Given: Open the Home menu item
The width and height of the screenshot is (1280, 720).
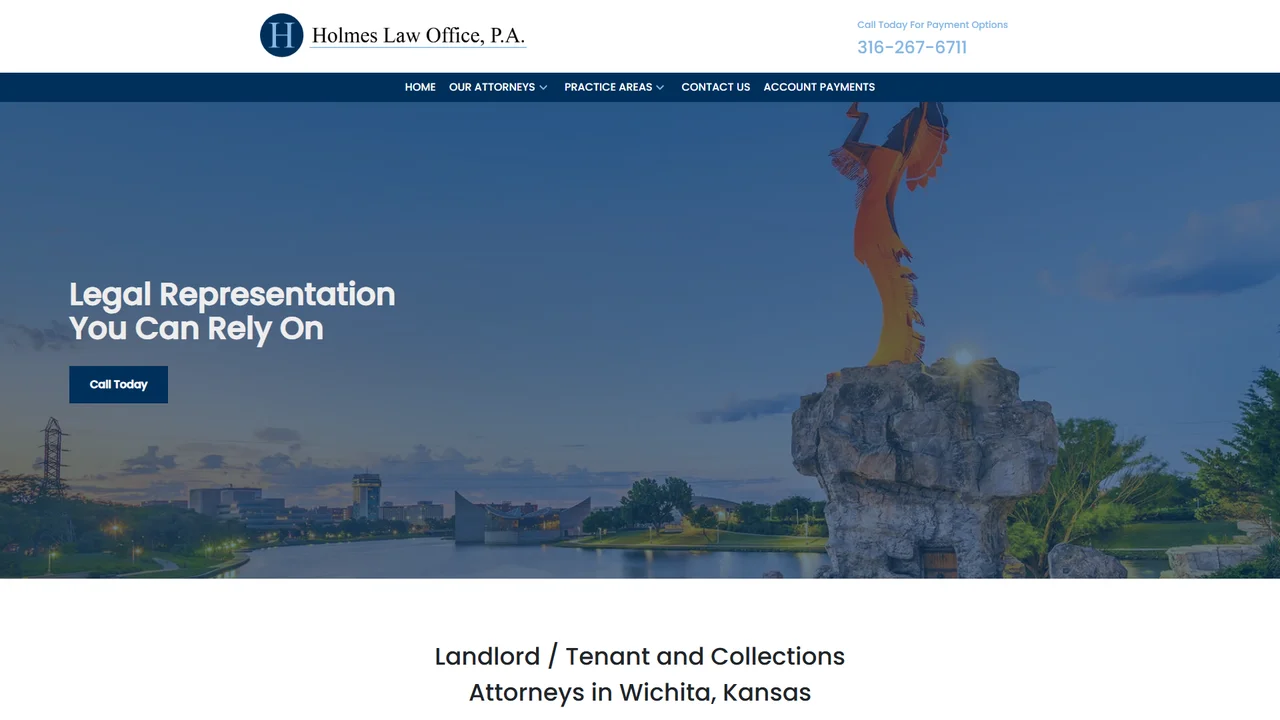Looking at the screenshot, I should point(420,87).
